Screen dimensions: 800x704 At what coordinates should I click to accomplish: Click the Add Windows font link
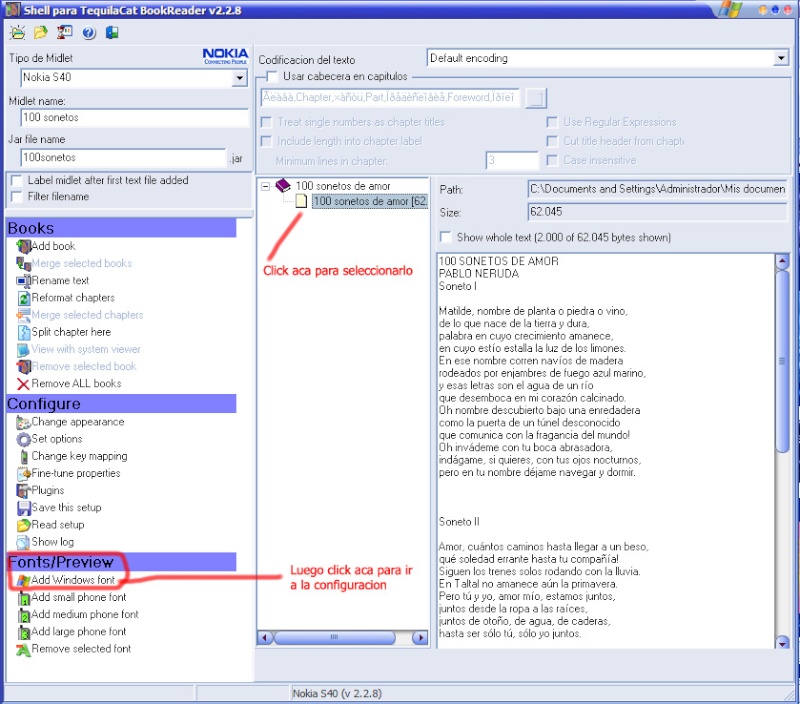73,580
